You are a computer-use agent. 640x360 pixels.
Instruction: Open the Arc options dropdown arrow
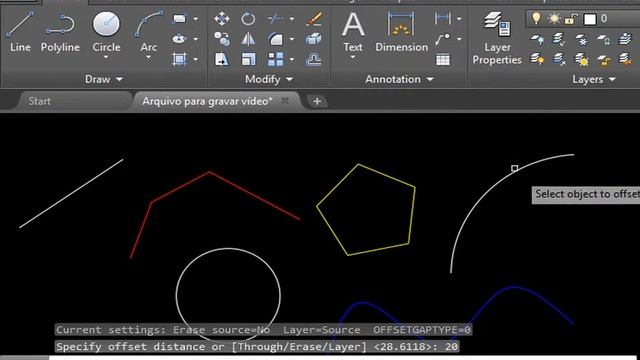(x=149, y=58)
